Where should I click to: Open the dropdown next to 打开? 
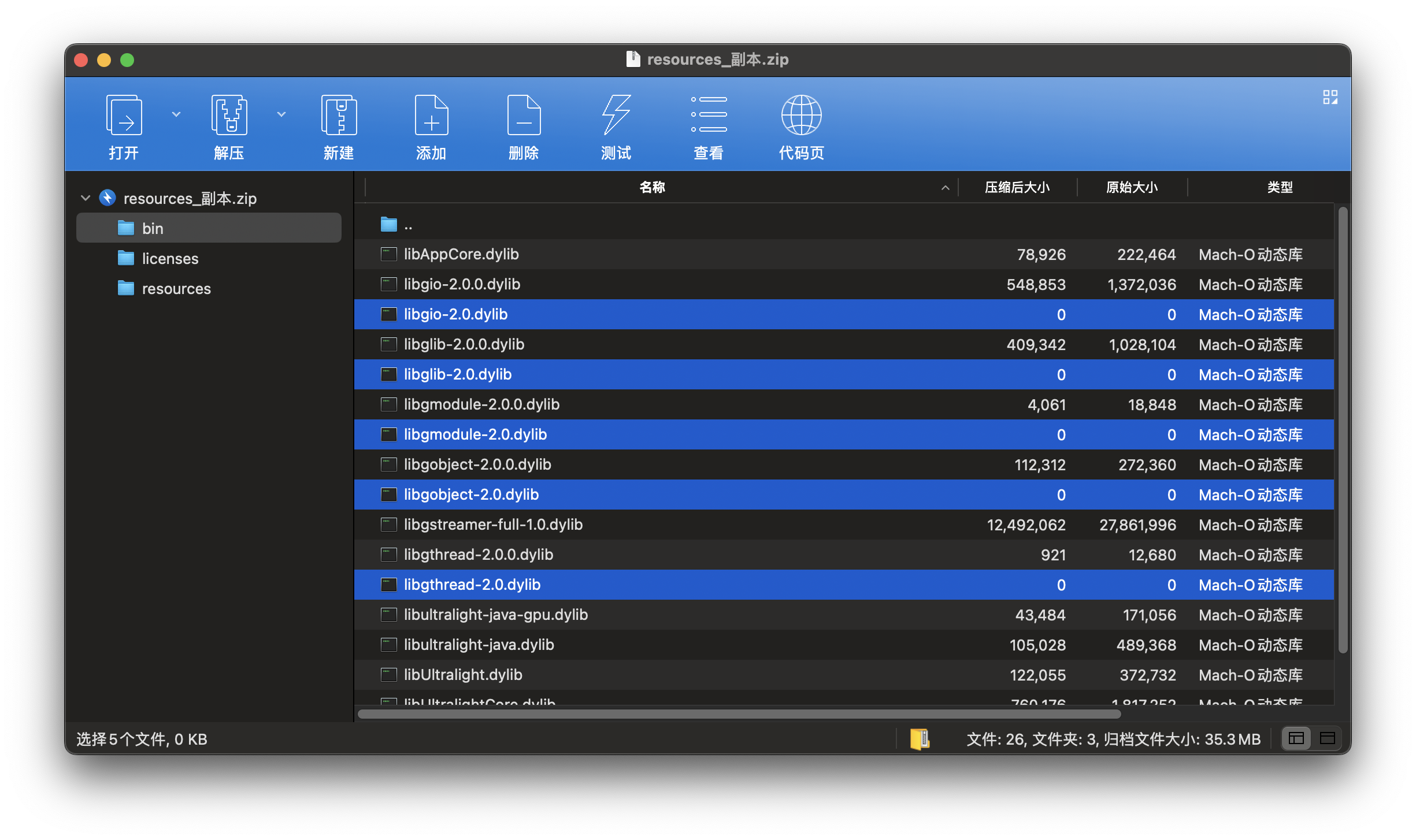point(176,114)
